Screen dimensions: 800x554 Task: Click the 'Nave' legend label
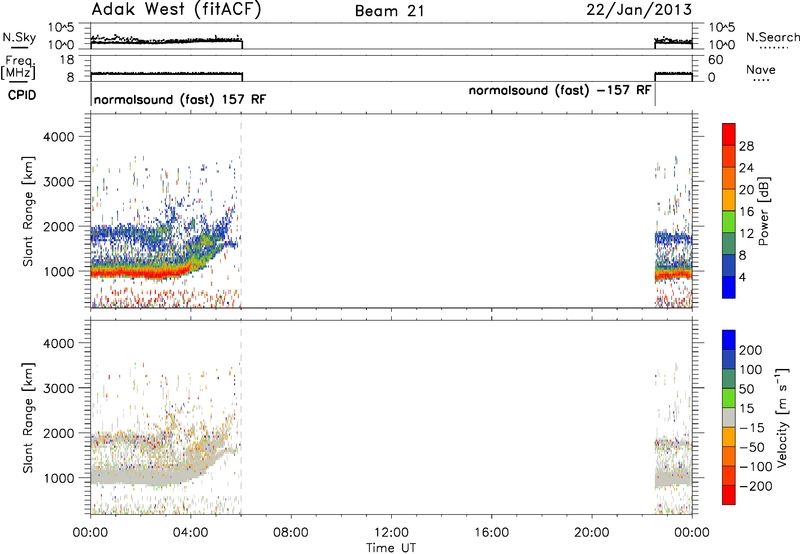(x=760, y=70)
